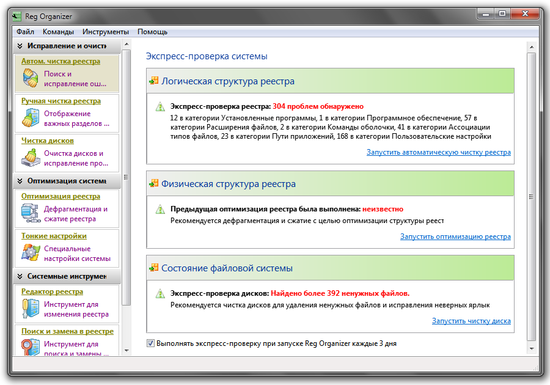
Task: Click the main panel vertical scrollbar thumb
Action: 531,196
